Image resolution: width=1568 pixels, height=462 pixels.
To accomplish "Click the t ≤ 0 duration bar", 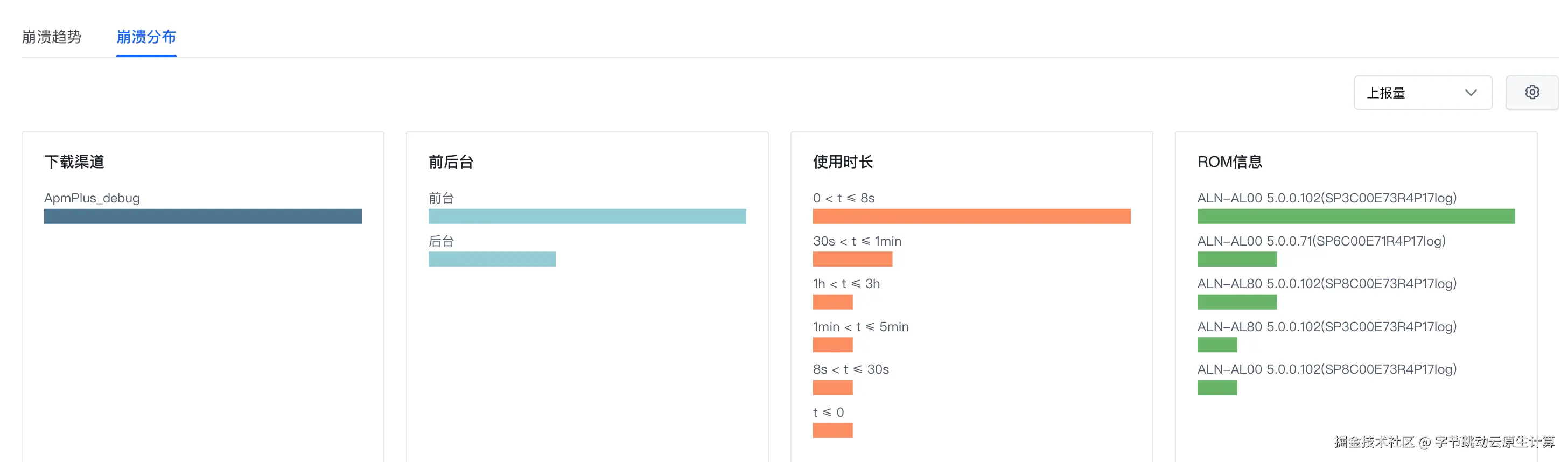I will coord(832,430).
